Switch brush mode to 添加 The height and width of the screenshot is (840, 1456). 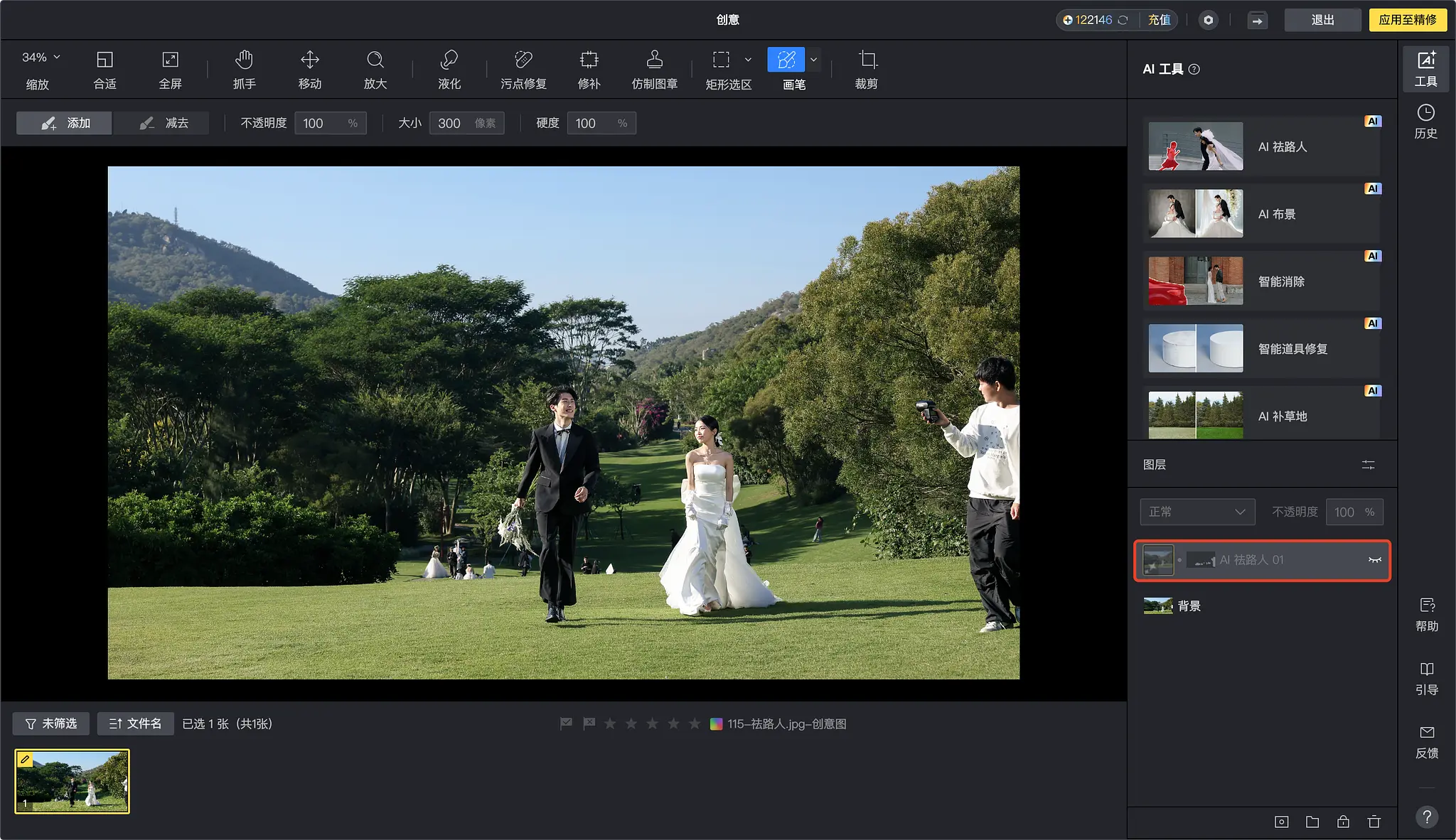(x=64, y=123)
